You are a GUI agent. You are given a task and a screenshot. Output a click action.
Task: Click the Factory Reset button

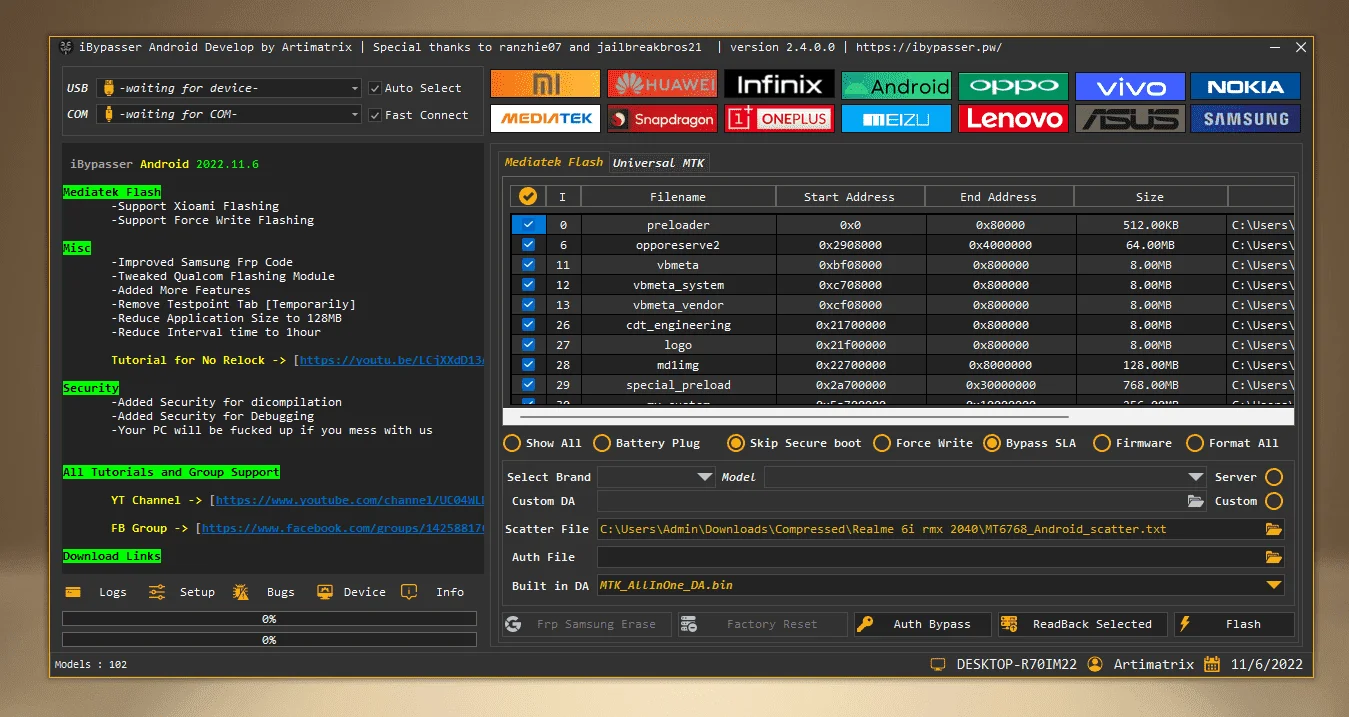762,624
